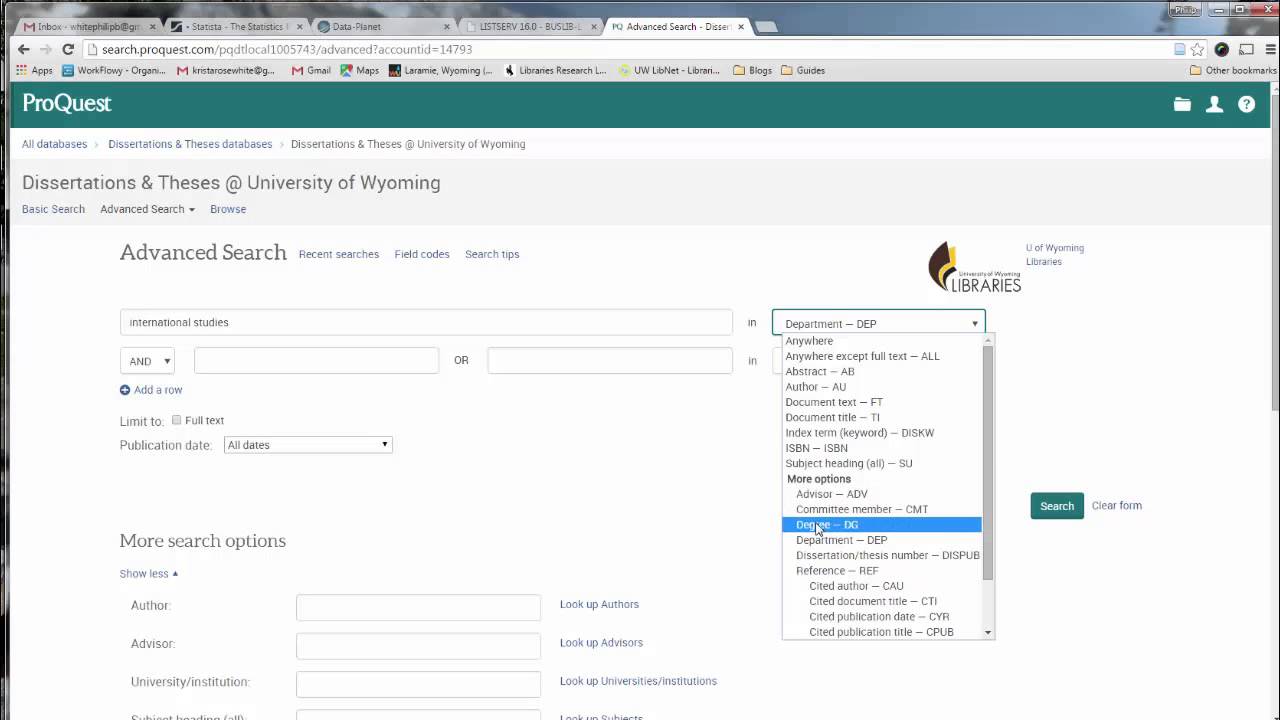Open Recent searches link
Screen dimensions: 1280x720
click(339, 254)
